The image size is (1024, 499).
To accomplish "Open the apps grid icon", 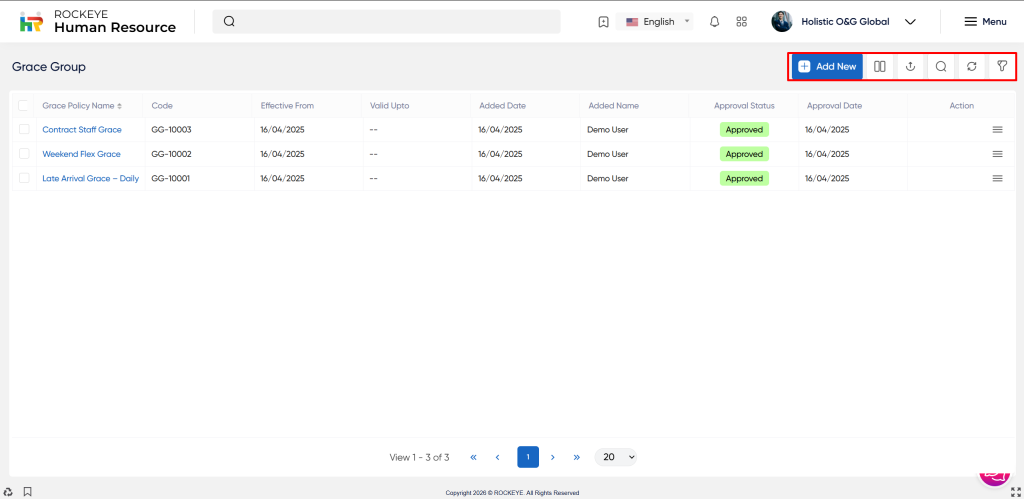I will click(741, 22).
